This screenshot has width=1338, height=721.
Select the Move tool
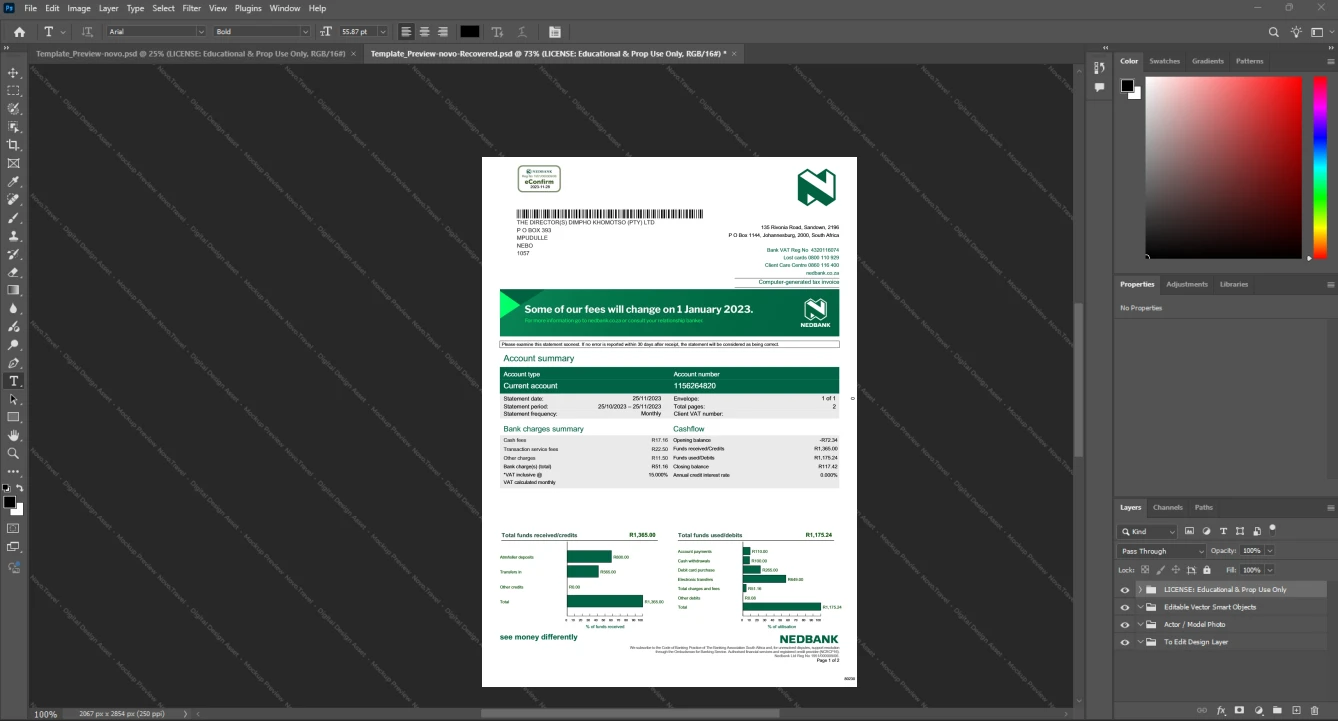(x=13, y=73)
